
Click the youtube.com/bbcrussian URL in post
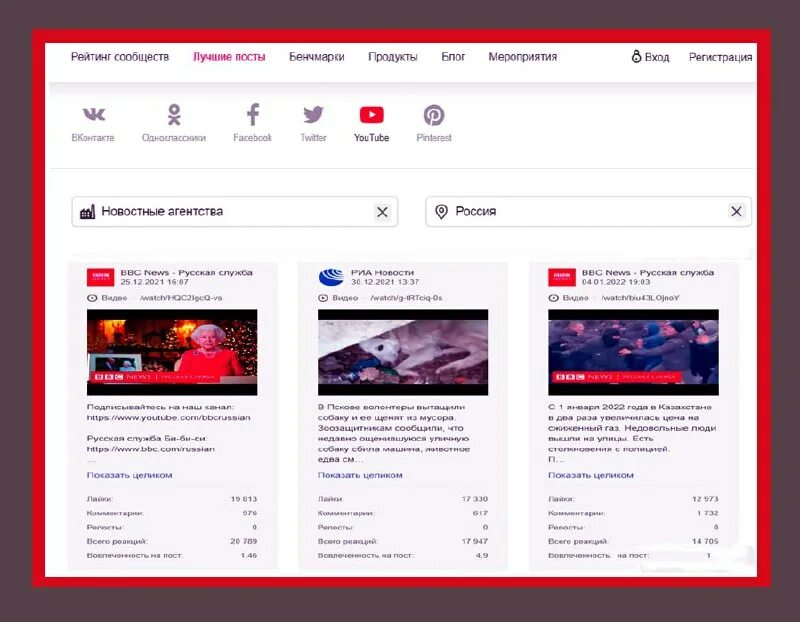click(x=169, y=417)
